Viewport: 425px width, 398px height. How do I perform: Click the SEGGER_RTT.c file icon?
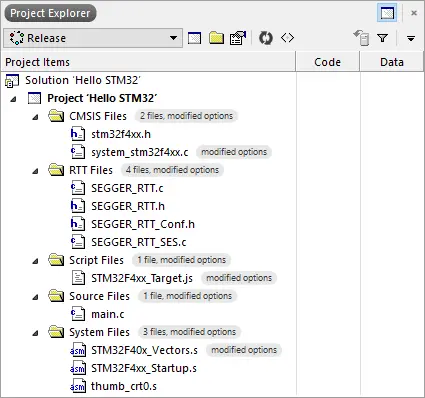(x=78, y=188)
